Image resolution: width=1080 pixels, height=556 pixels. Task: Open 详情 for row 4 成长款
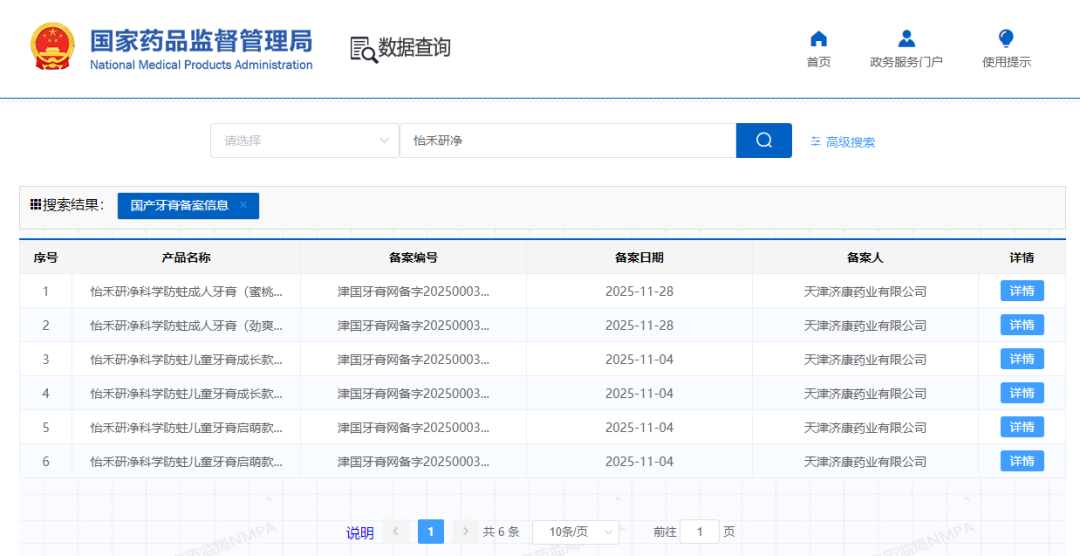tap(1022, 393)
